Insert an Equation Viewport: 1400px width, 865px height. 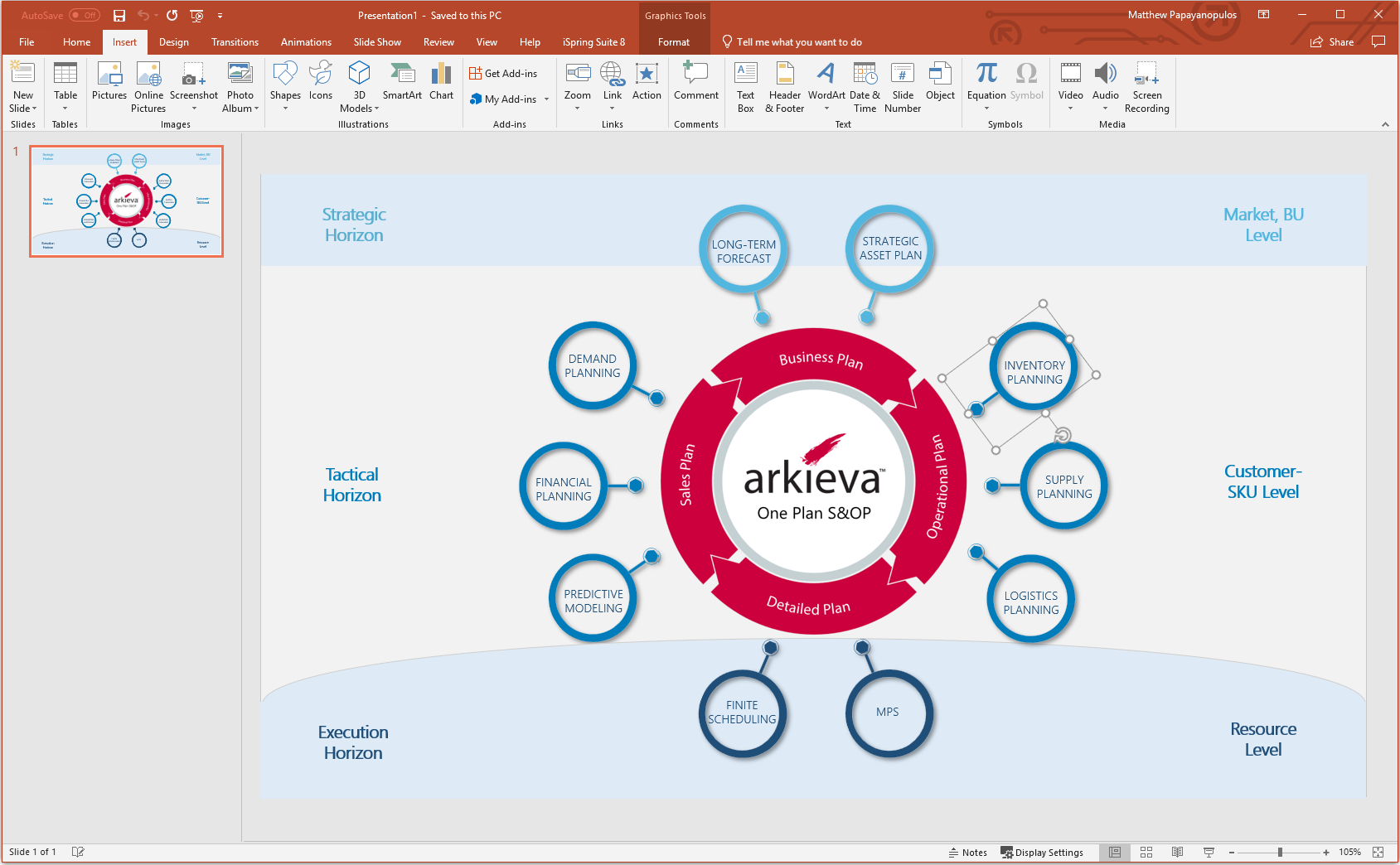986,87
